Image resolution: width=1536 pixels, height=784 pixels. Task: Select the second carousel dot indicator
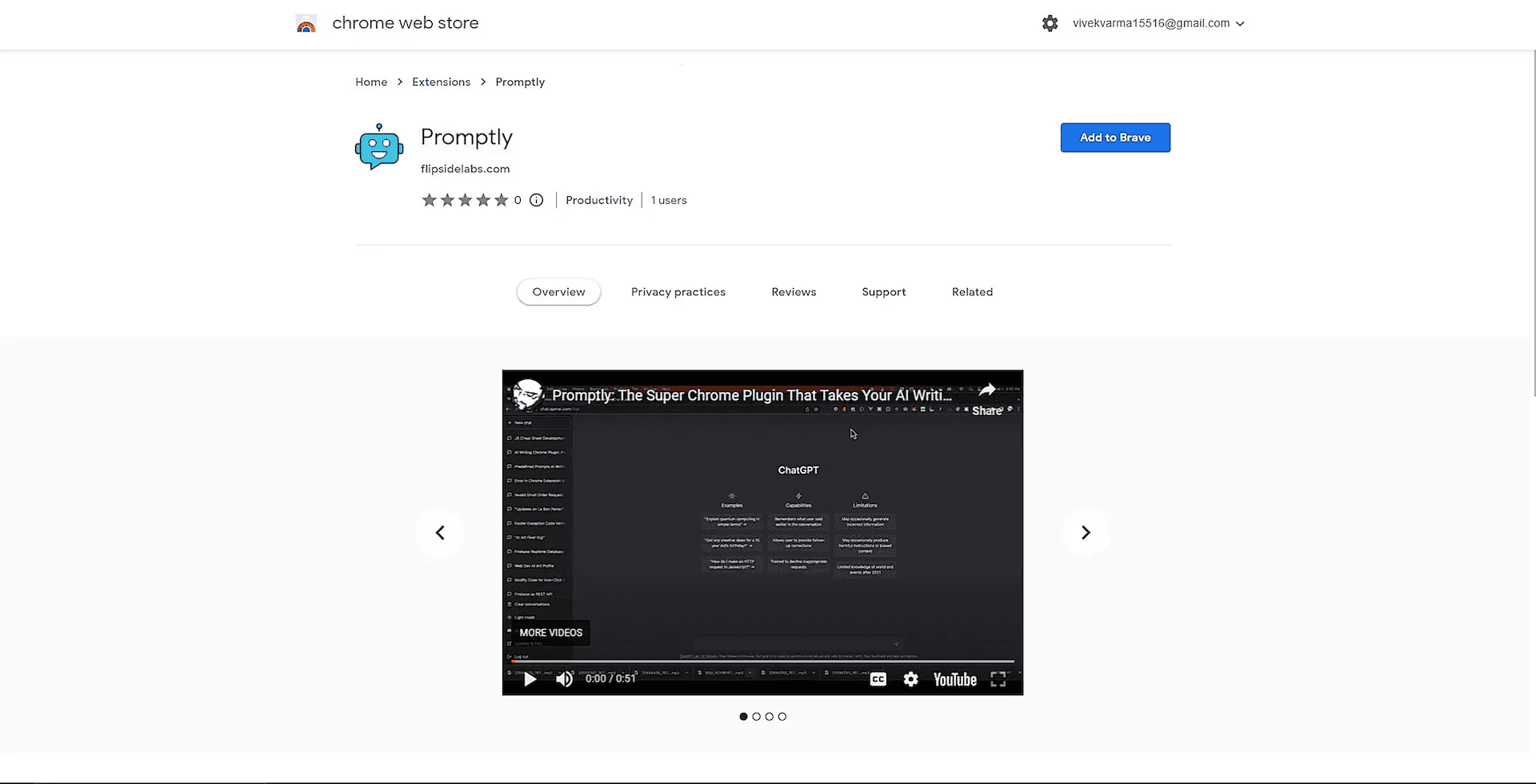pos(756,717)
